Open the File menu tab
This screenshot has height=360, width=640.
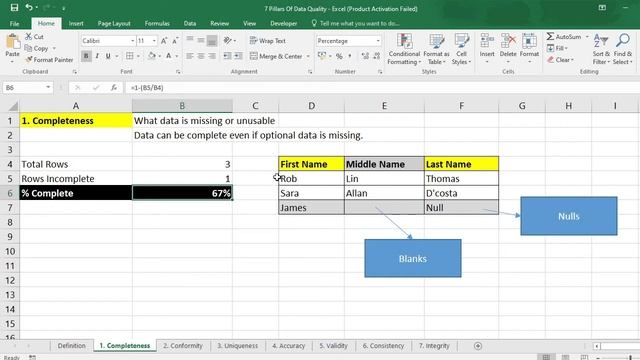(14, 24)
